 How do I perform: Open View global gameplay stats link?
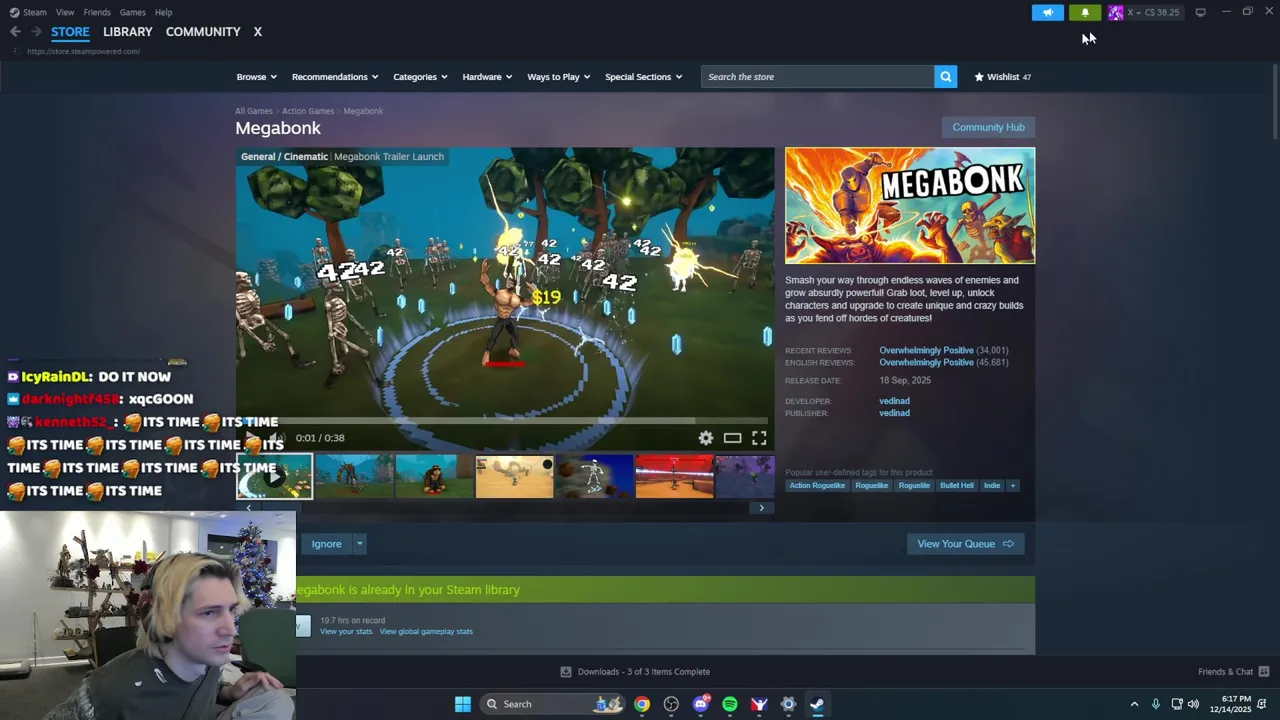[x=426, y=632]
